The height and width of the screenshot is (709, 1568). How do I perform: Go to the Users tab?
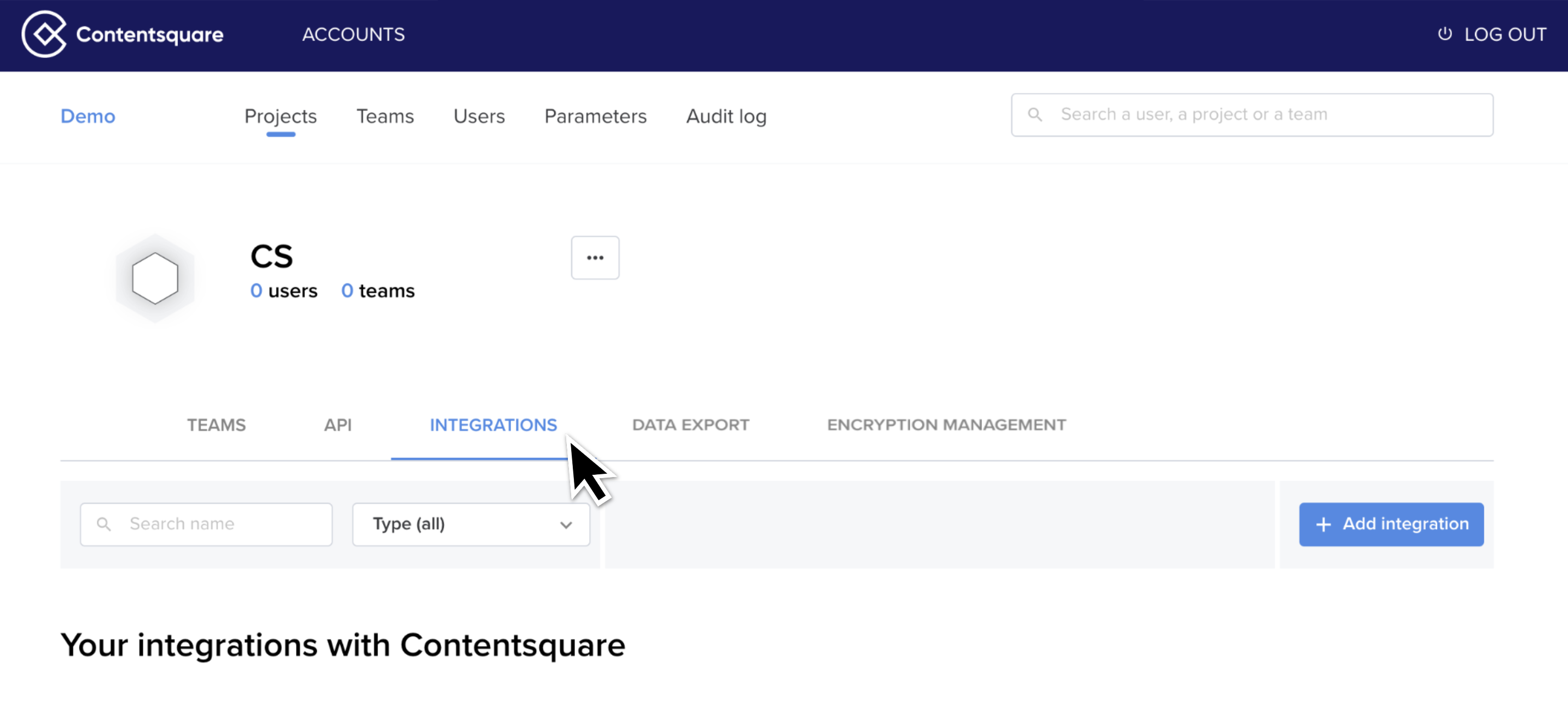click(479, 115)
